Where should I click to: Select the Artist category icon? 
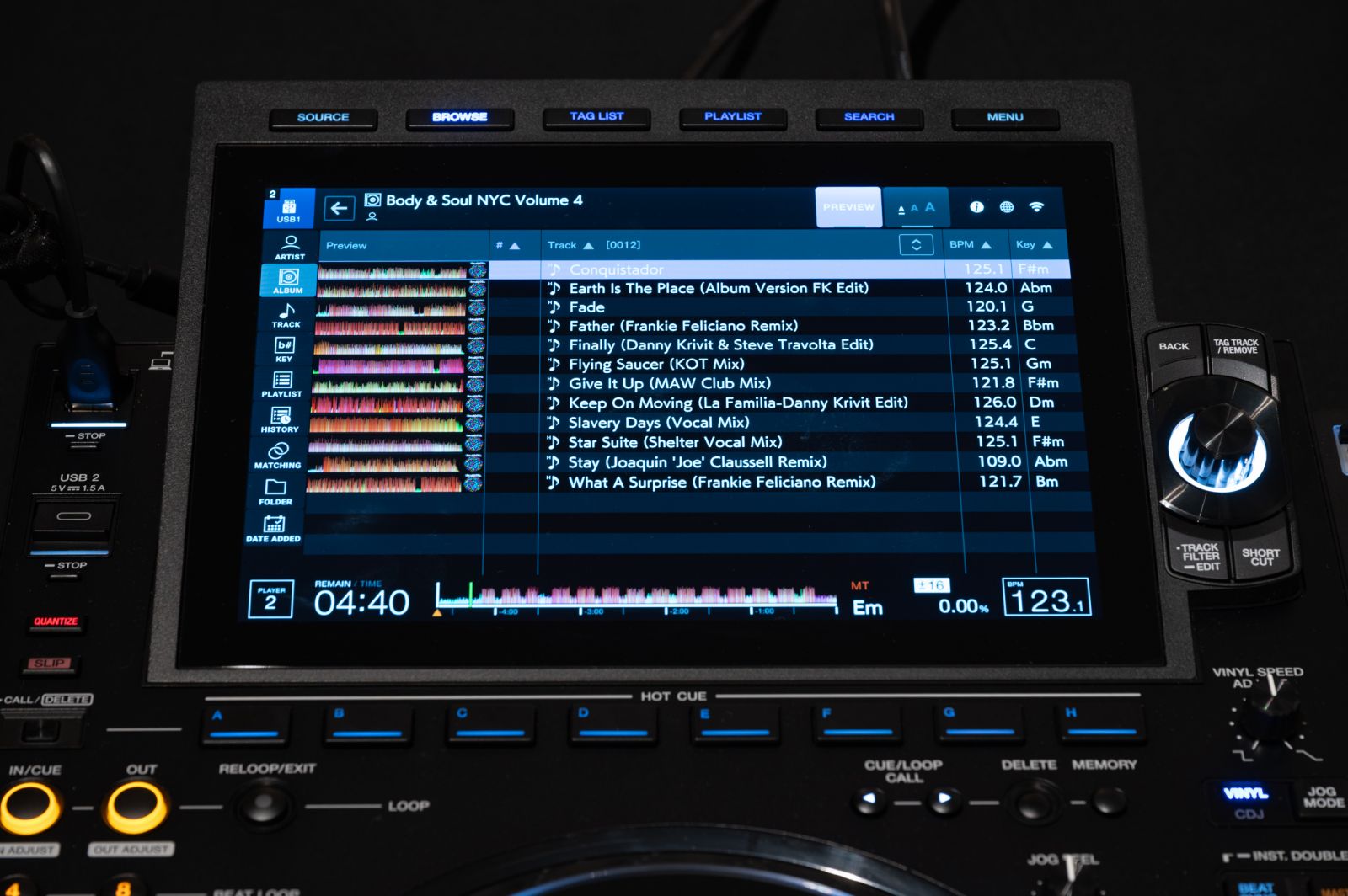pyautogui.click(x=290, y=246)
